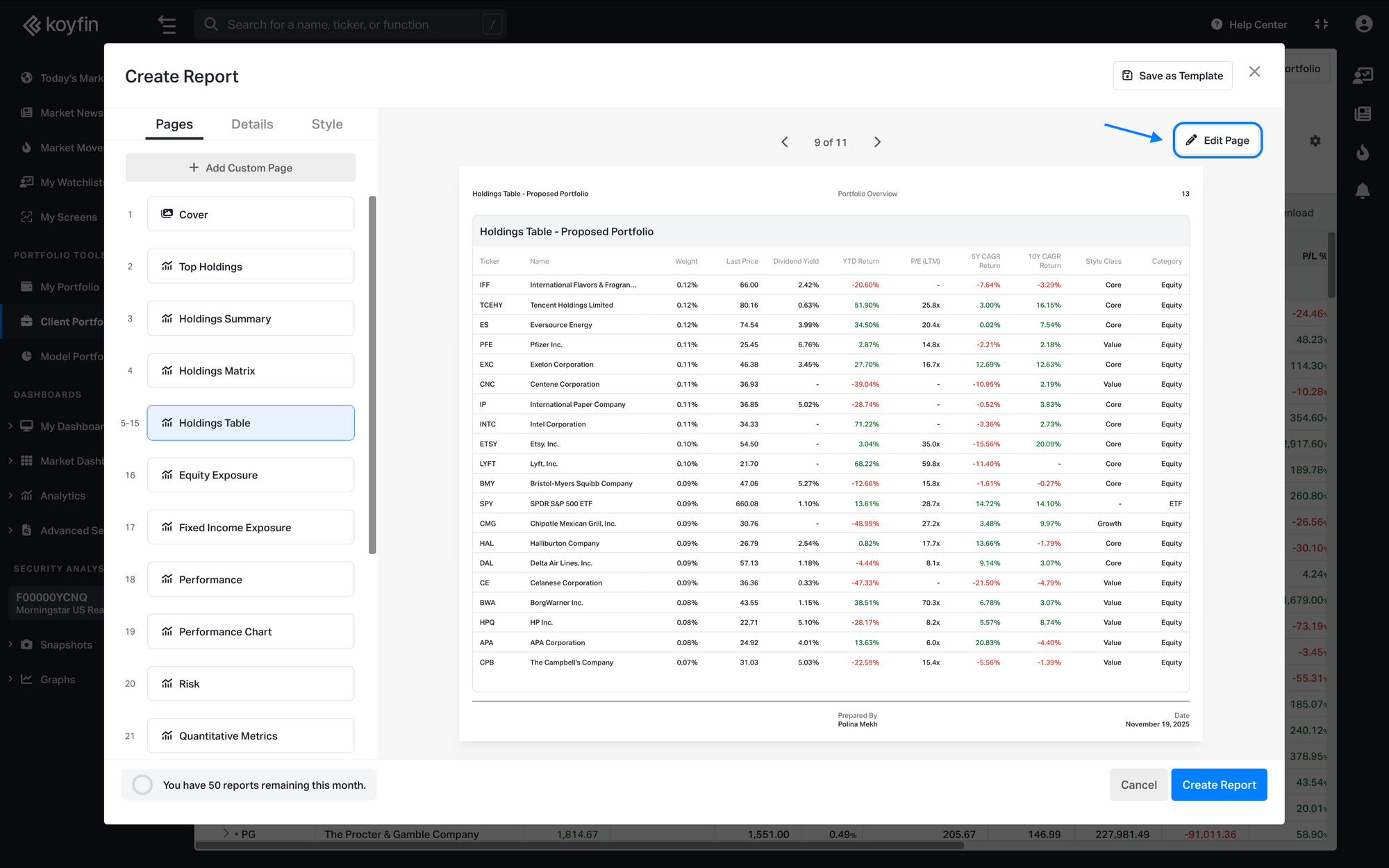
Task: Expand Snapshots in the sidebar
Action: point(10,644)
